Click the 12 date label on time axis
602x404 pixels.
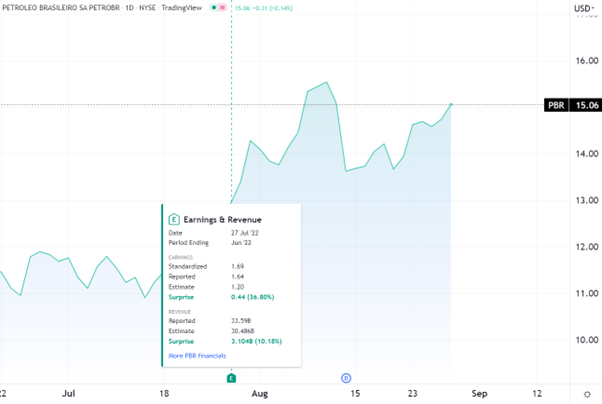[537, 394]
